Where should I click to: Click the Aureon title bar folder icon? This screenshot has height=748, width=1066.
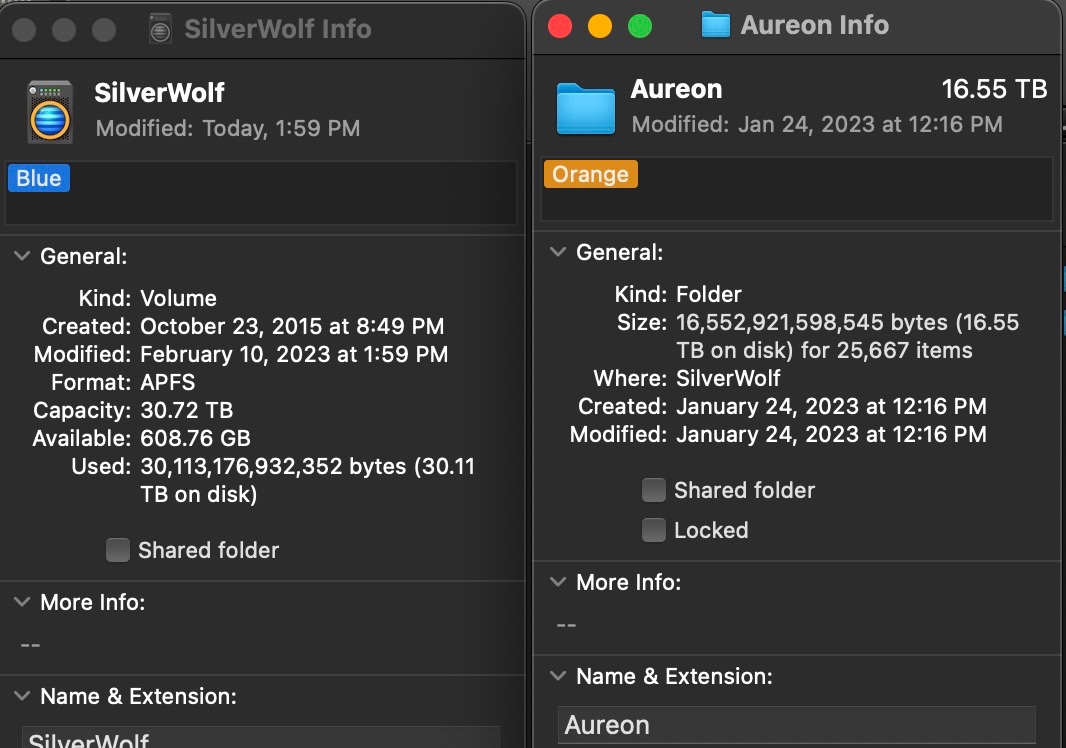(x=715, y=25)
